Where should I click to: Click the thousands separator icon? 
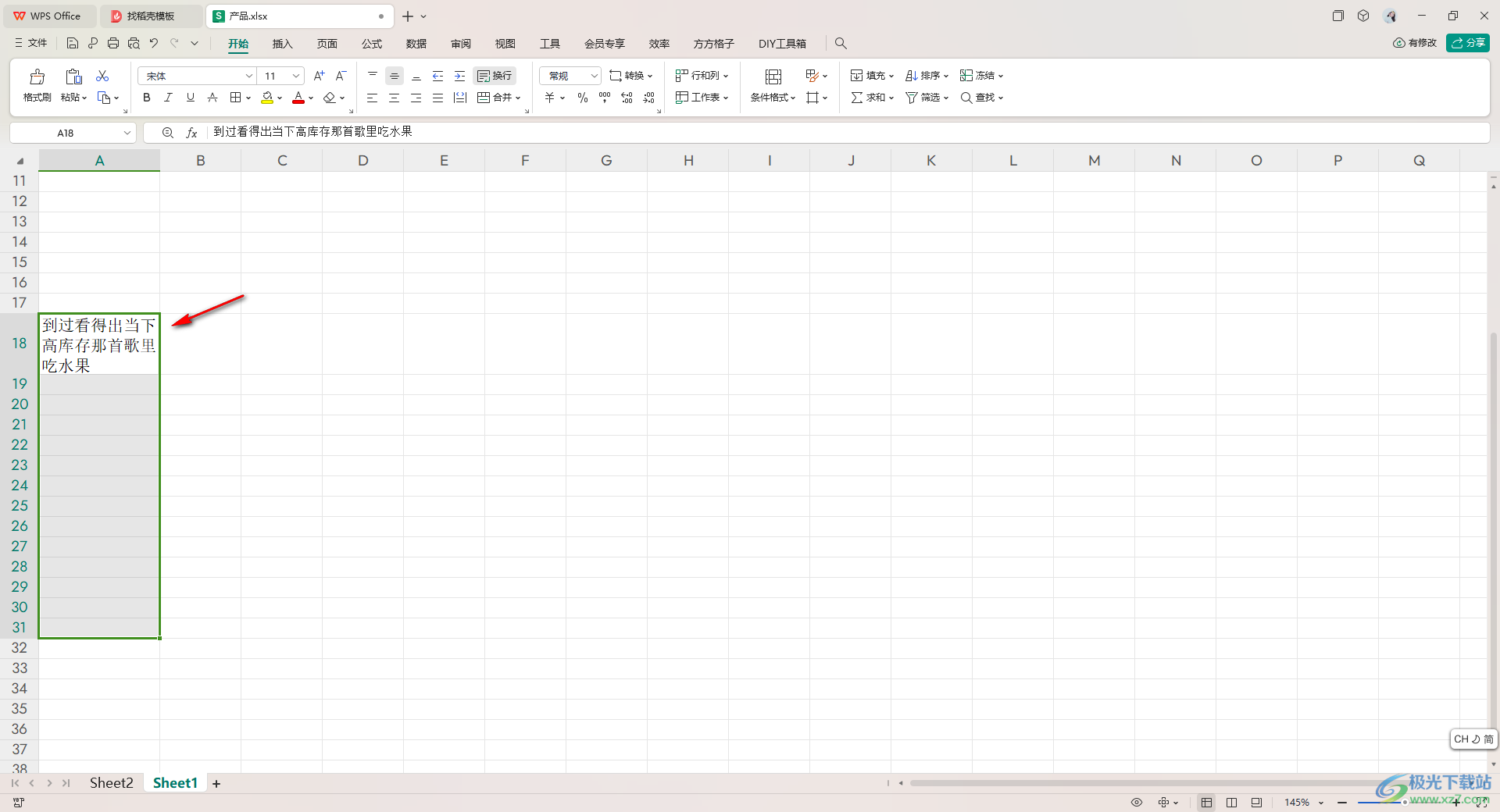pos(605,98)
